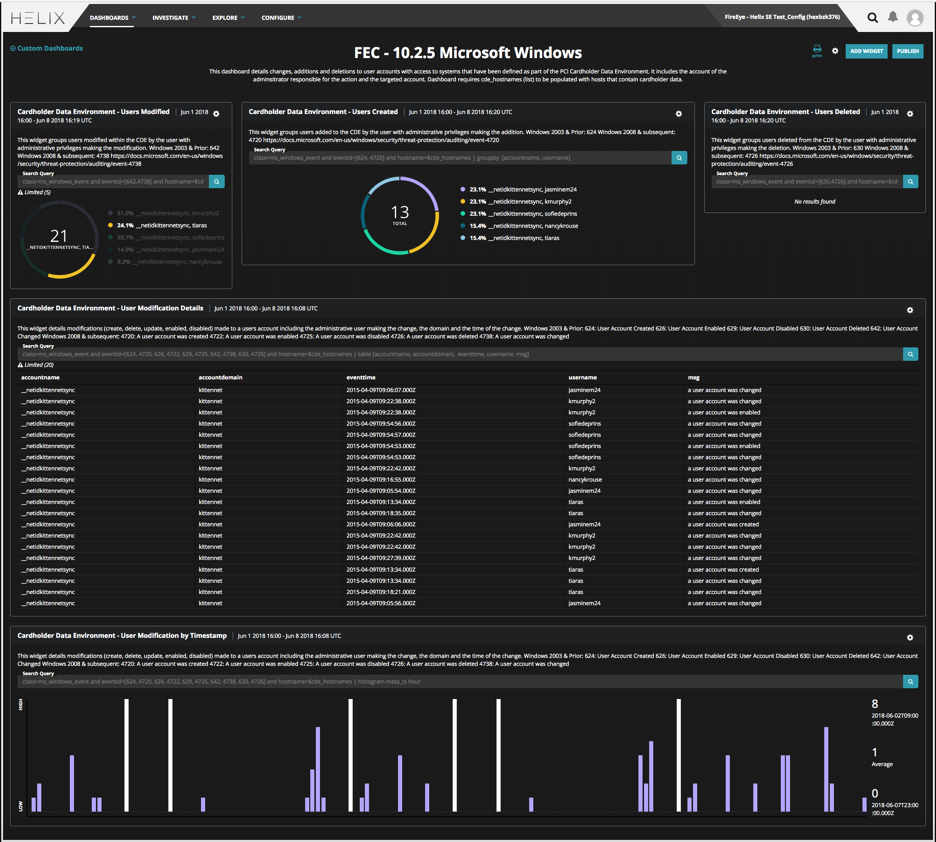The height and width of the screenshot is (842, 936).
Task: Run search in Users Deleted widget
Action: (x=910, y=181)
